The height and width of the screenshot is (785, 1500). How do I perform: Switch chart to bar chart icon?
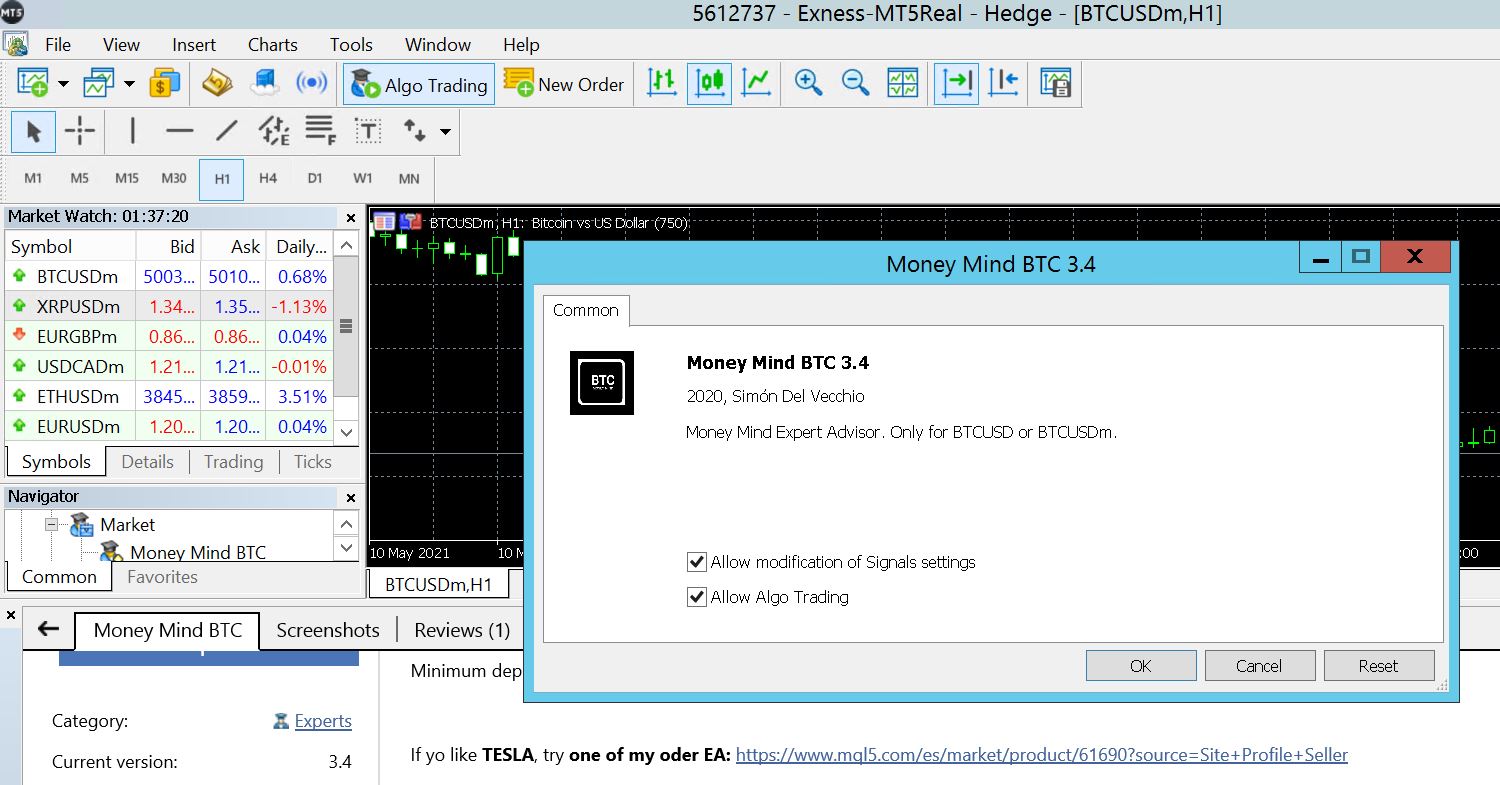(662, 83)
